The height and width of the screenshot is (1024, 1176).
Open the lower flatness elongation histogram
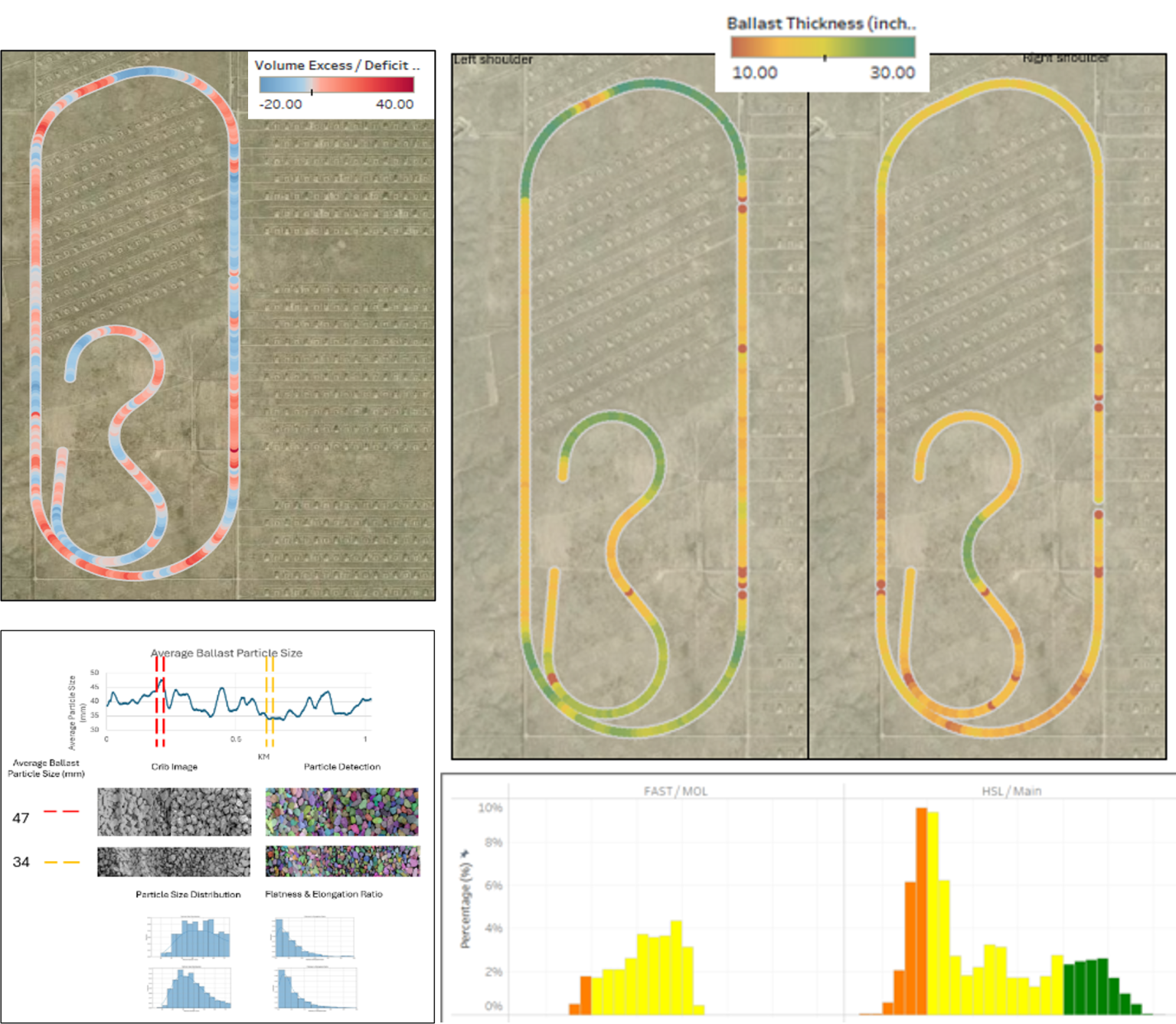coord(315,988)
